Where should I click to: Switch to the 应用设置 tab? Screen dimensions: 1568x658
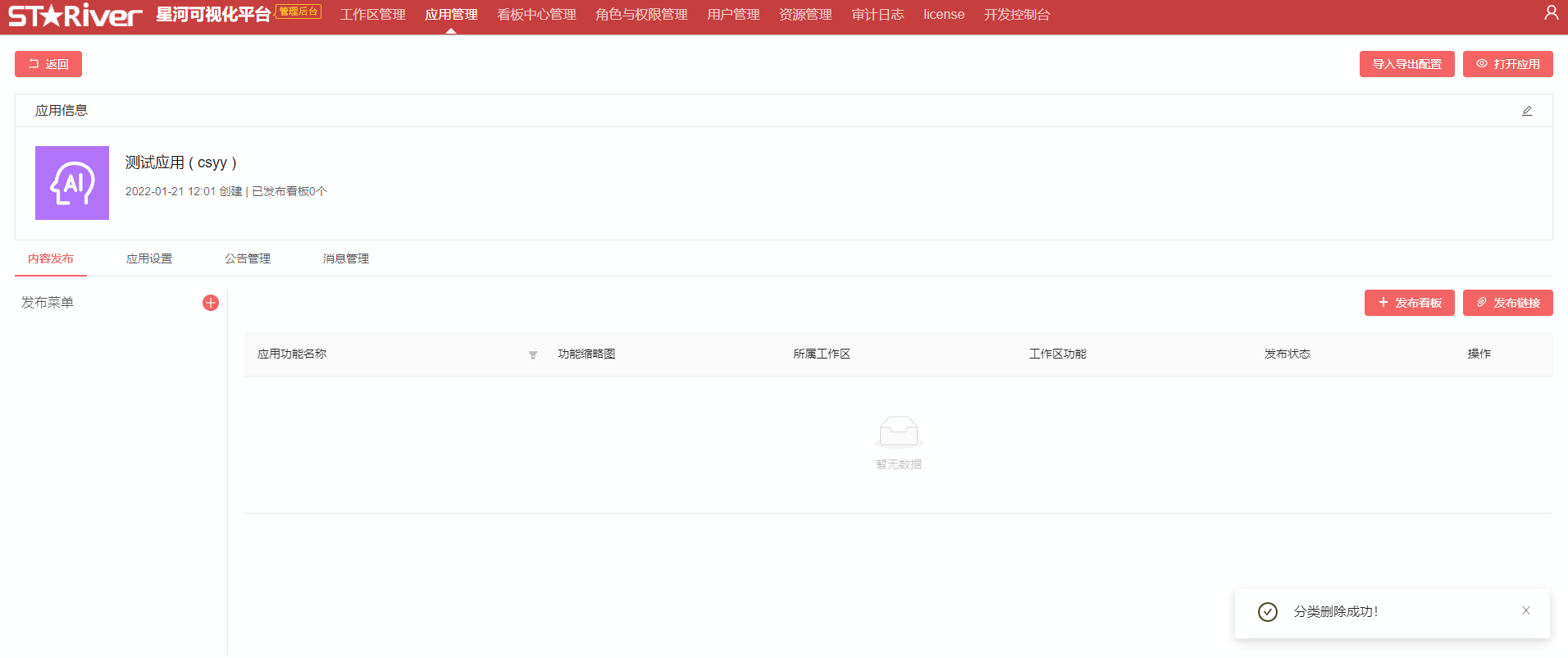point(149,258)
